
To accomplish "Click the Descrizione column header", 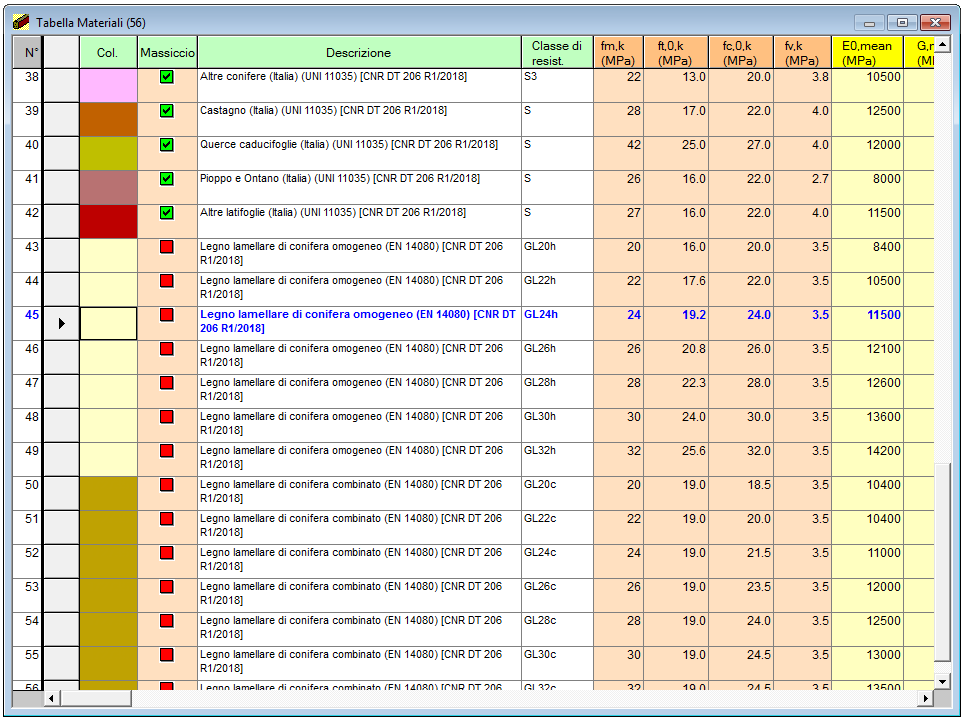I will coord(358,53).
